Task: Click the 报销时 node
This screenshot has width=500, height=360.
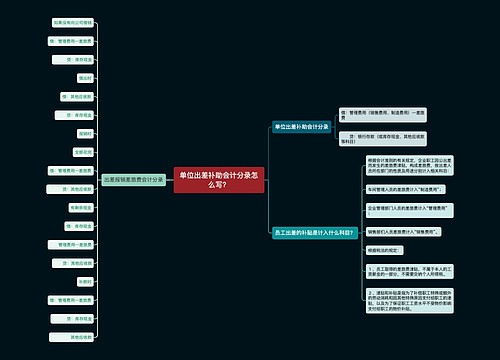Action: tap(85, 134)
